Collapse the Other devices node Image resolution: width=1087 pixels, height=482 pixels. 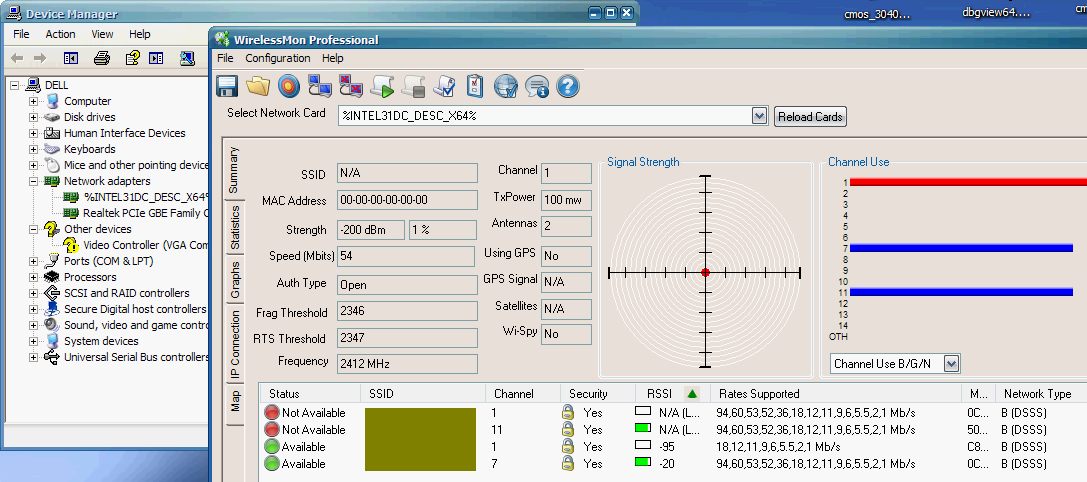[x=33, y=229]
